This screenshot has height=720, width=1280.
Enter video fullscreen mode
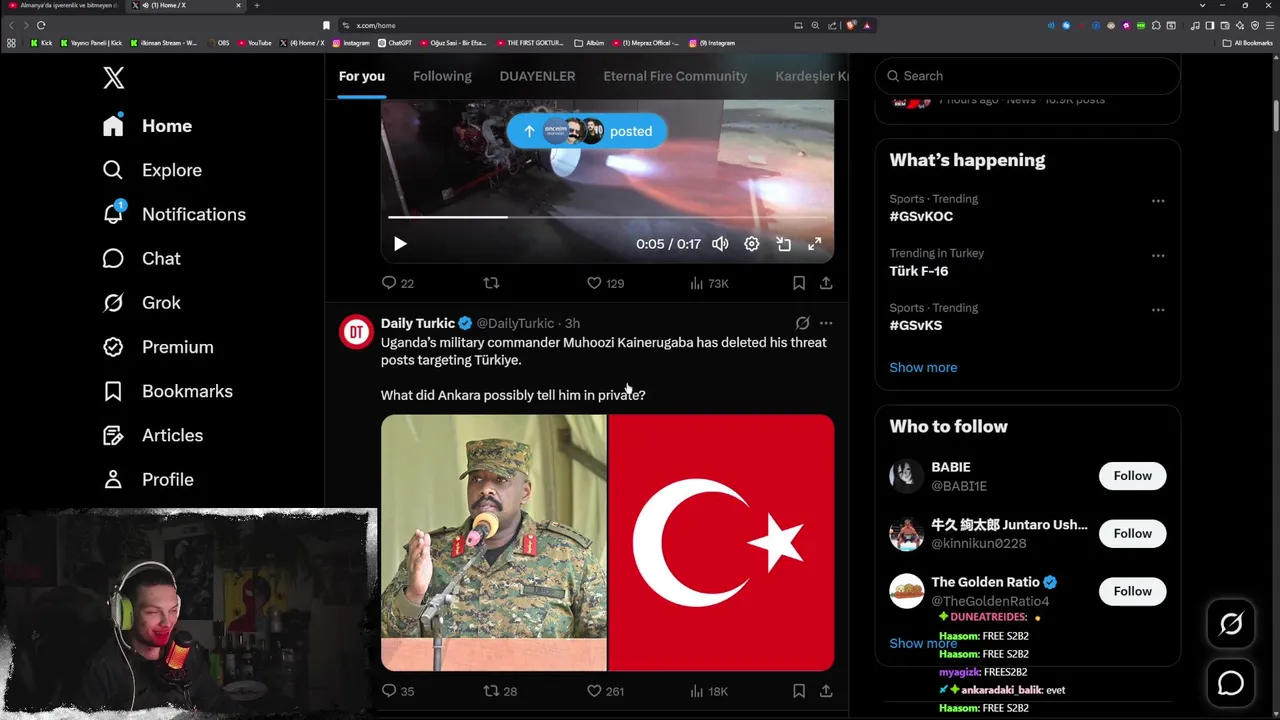point(815,244)
